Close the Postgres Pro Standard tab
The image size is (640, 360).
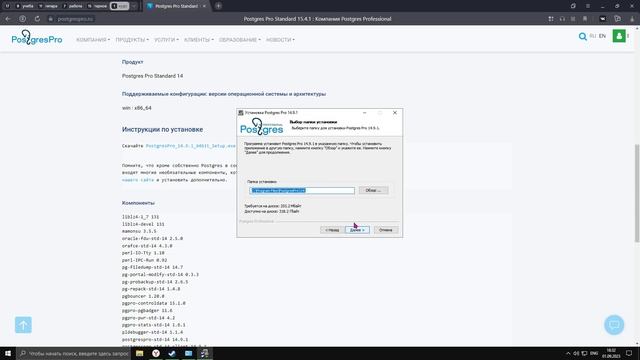coord(204,6)
